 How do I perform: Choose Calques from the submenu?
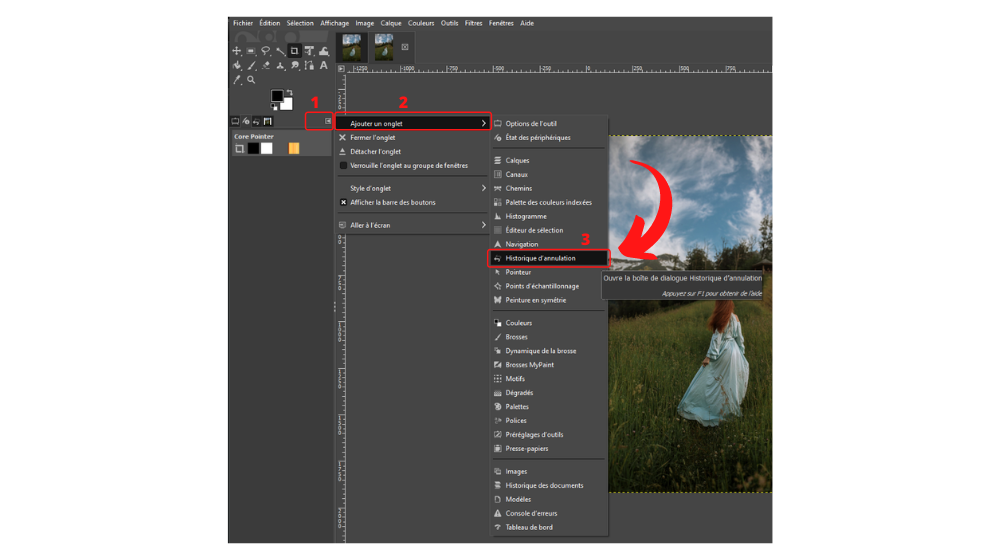pos(548,160)
